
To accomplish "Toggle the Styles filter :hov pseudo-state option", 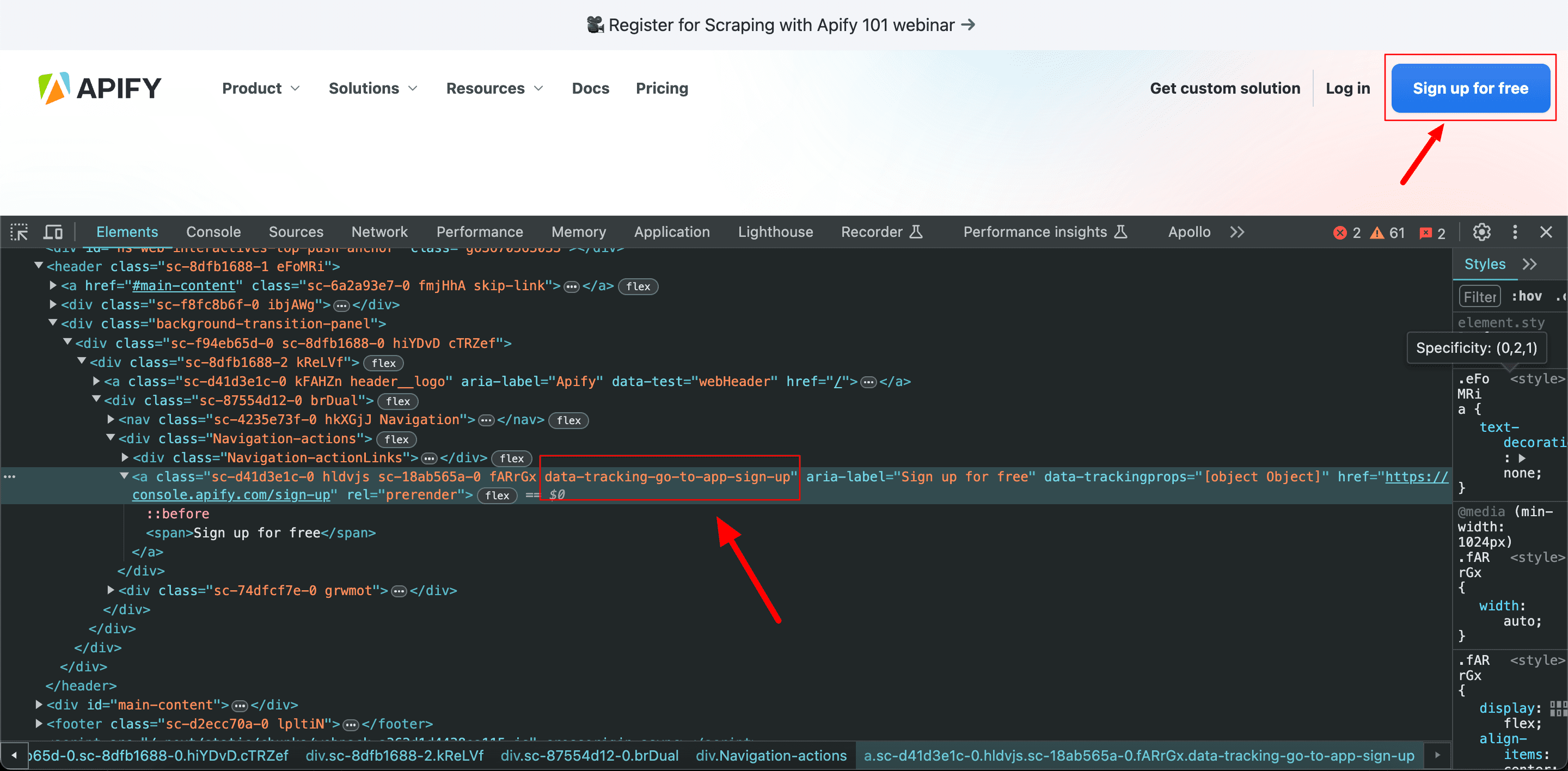I will tap(1527, 296).
